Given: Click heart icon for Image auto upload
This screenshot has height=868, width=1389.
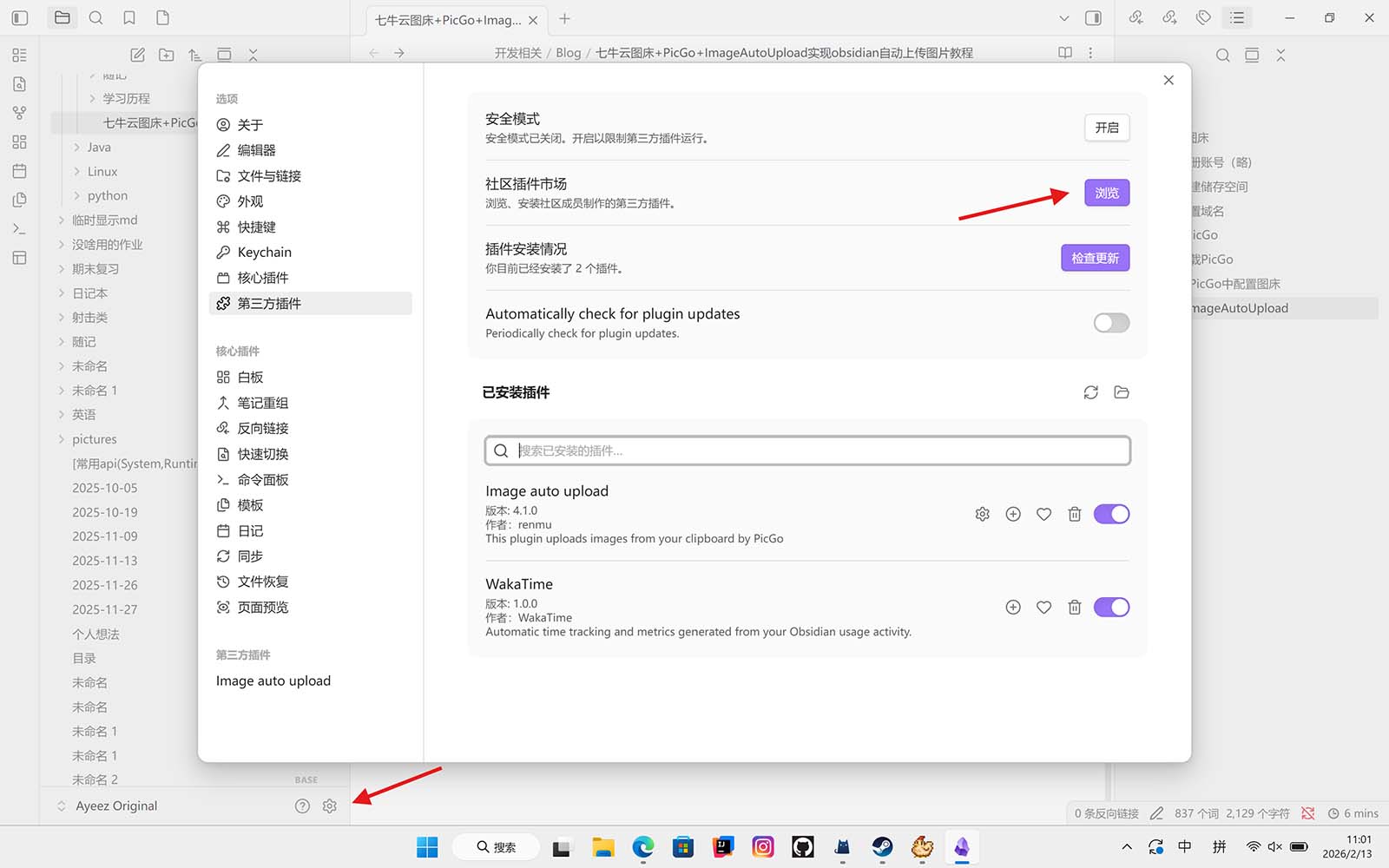Looking at the screenshot, I should click(x=1043, y=514).
